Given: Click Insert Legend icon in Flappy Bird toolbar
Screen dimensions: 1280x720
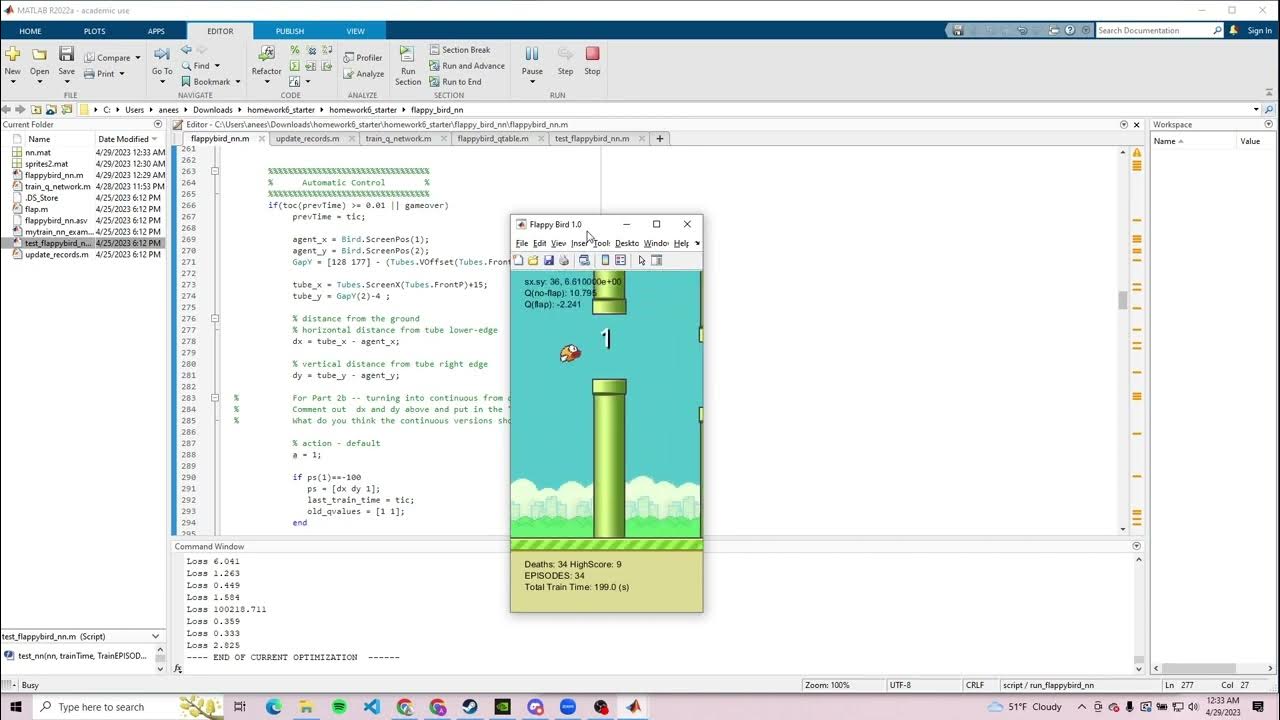Looking at the screenshot, I should [x=620, y=261].
